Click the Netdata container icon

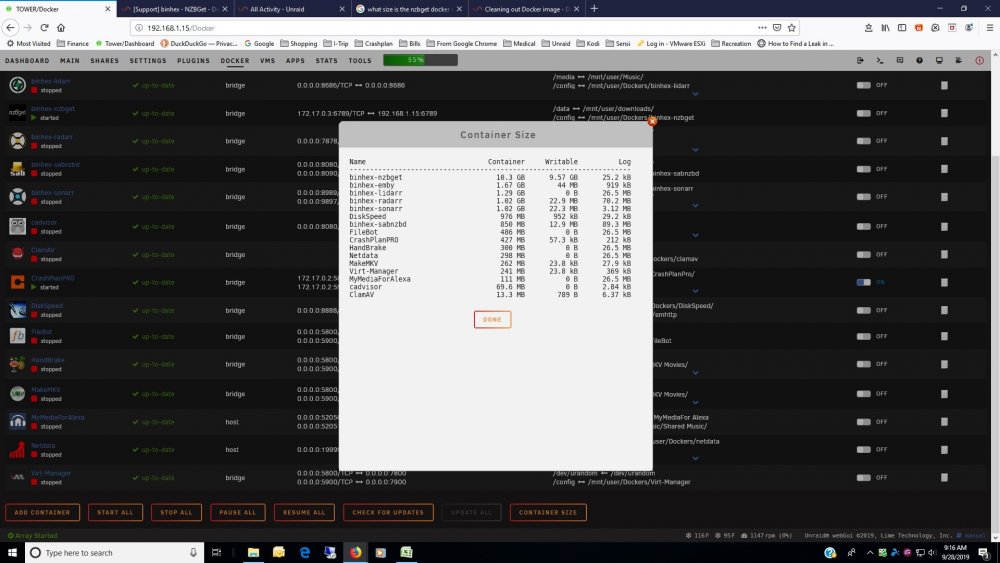tap(17, 450)
